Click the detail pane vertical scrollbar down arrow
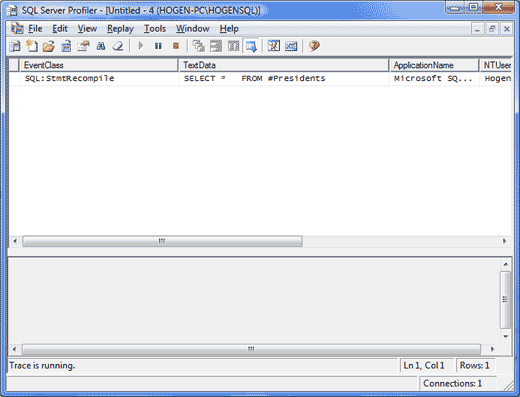Viewport: 520px width, 397px height. (x=506, y=337)
